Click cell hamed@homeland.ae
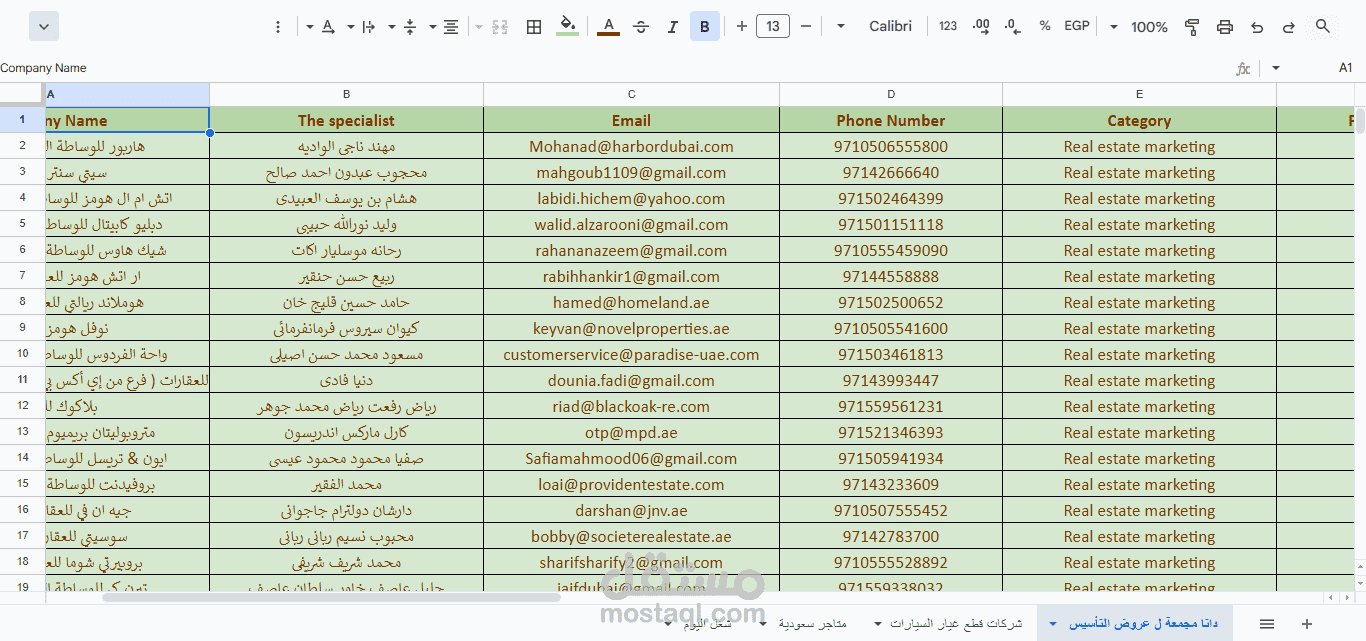The image size is (1366, 641). coord(631,302)
